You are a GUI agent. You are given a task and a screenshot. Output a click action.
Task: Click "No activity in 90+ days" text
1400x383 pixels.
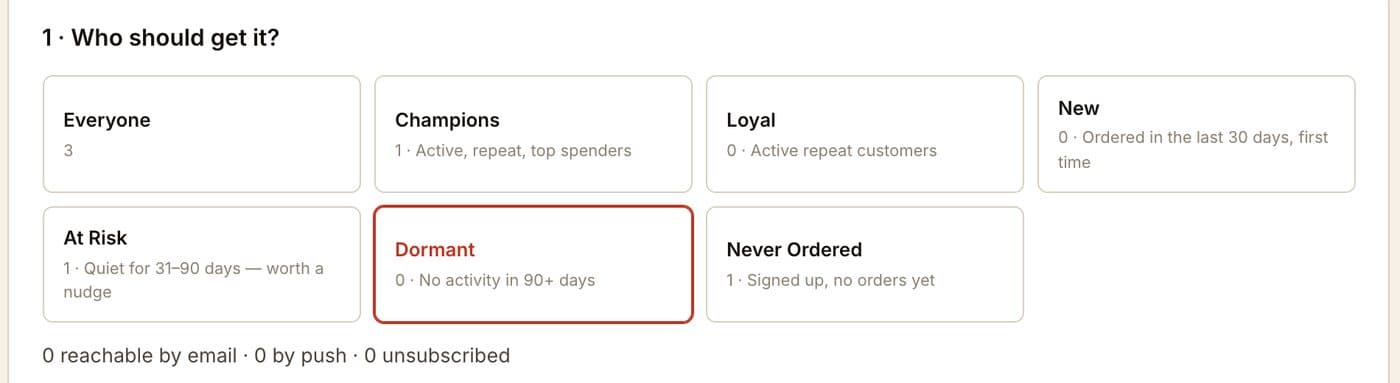pyautogui.click(x=507, y=280)
